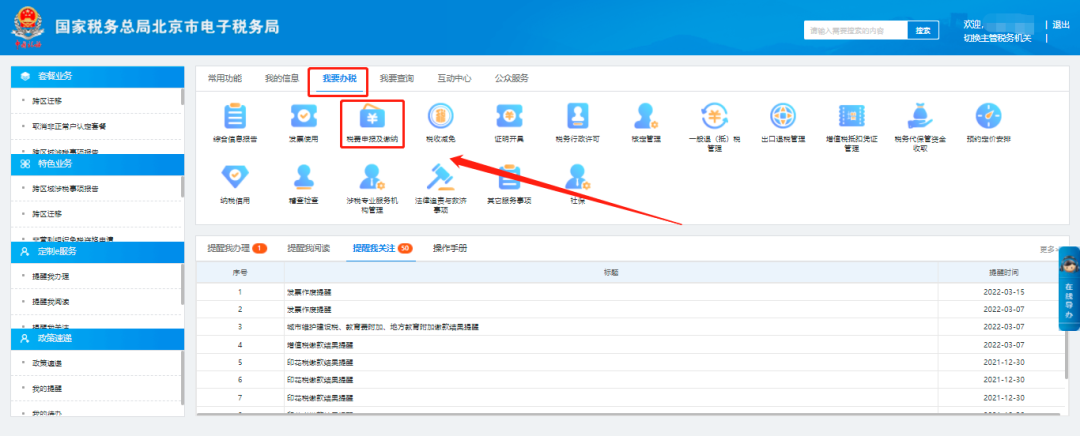Open 提醒我阅读 in 定制e服务 sidebar
The image size is (1080, 436).
(x=50, y=302)
